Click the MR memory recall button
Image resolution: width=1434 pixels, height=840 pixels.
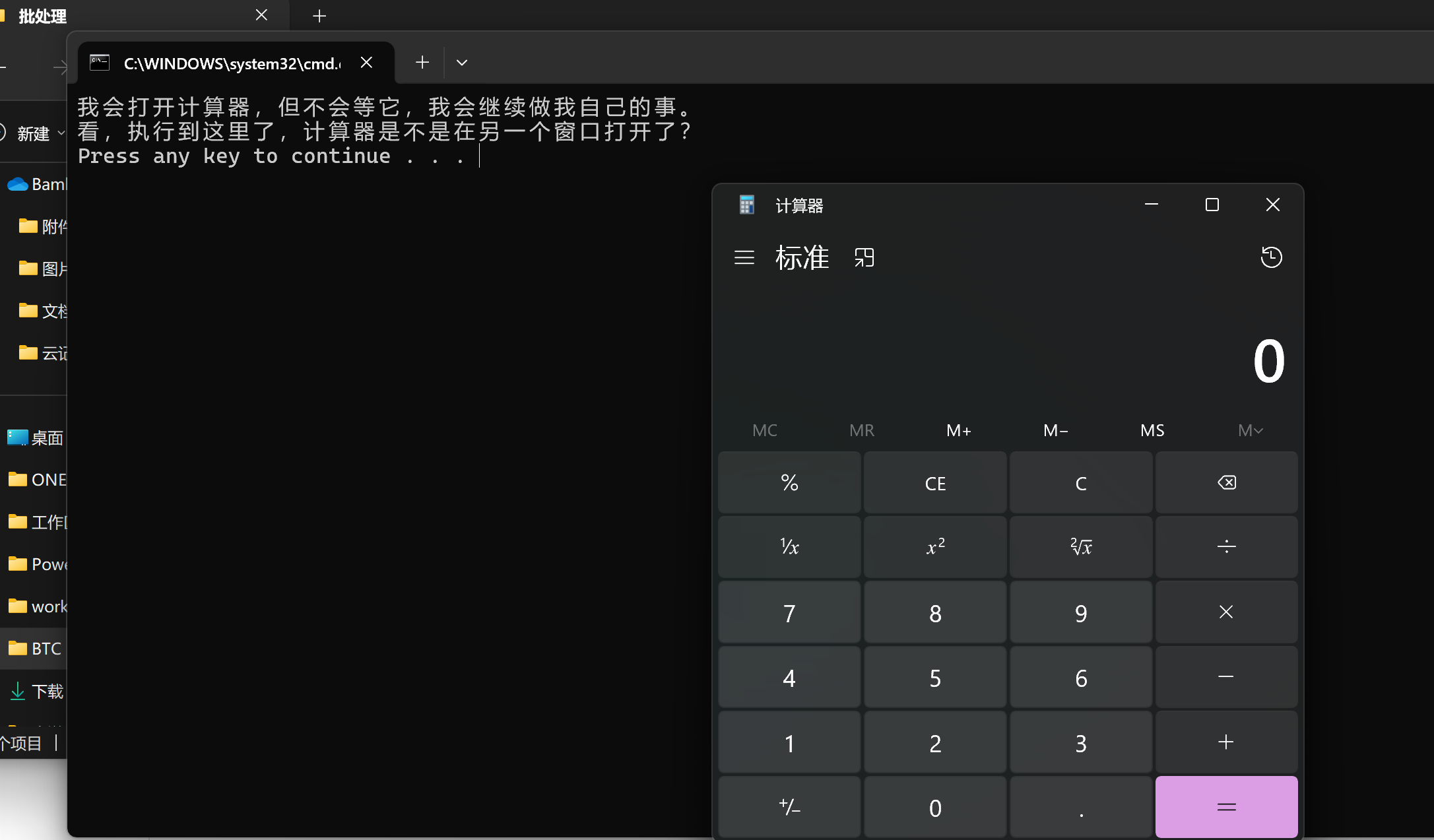[861, 430]
